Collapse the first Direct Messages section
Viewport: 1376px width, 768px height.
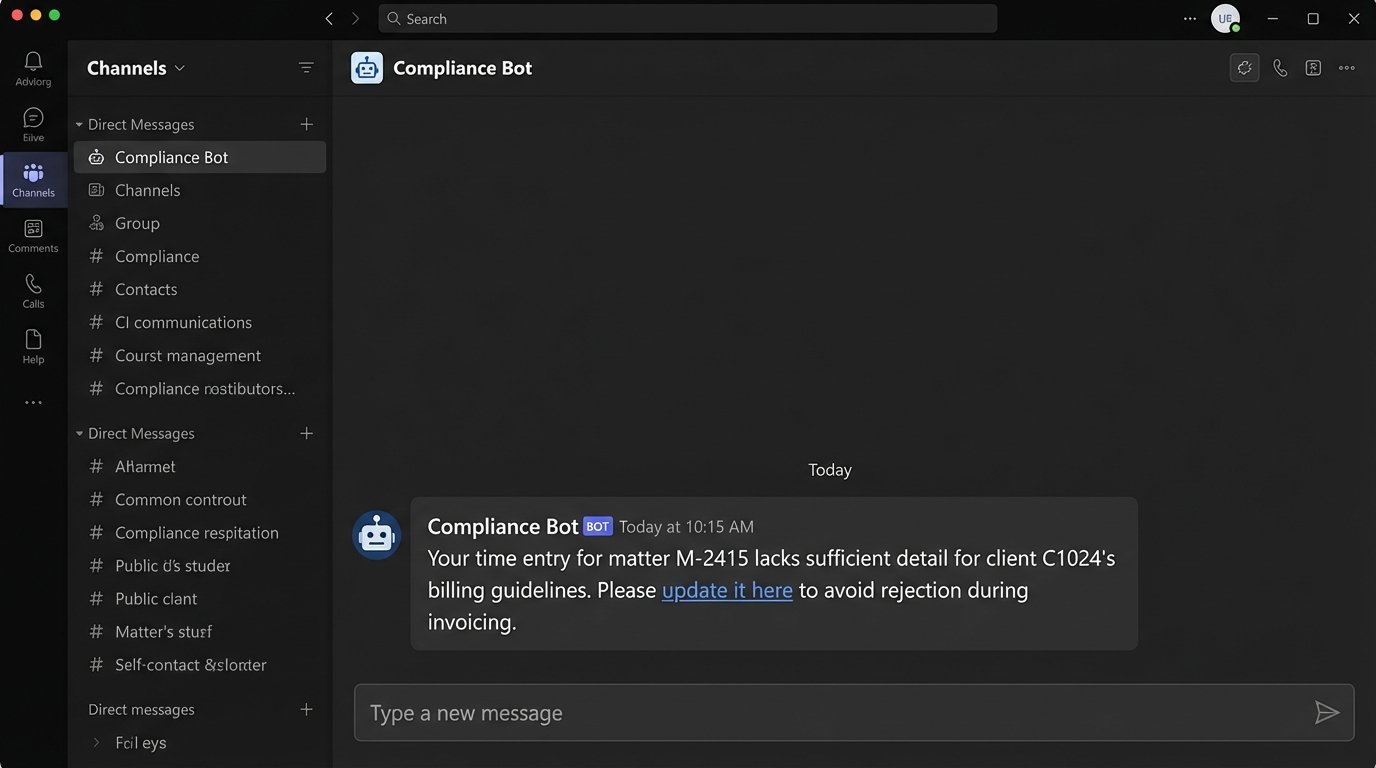pyautogui.click(x=79, y=125)
